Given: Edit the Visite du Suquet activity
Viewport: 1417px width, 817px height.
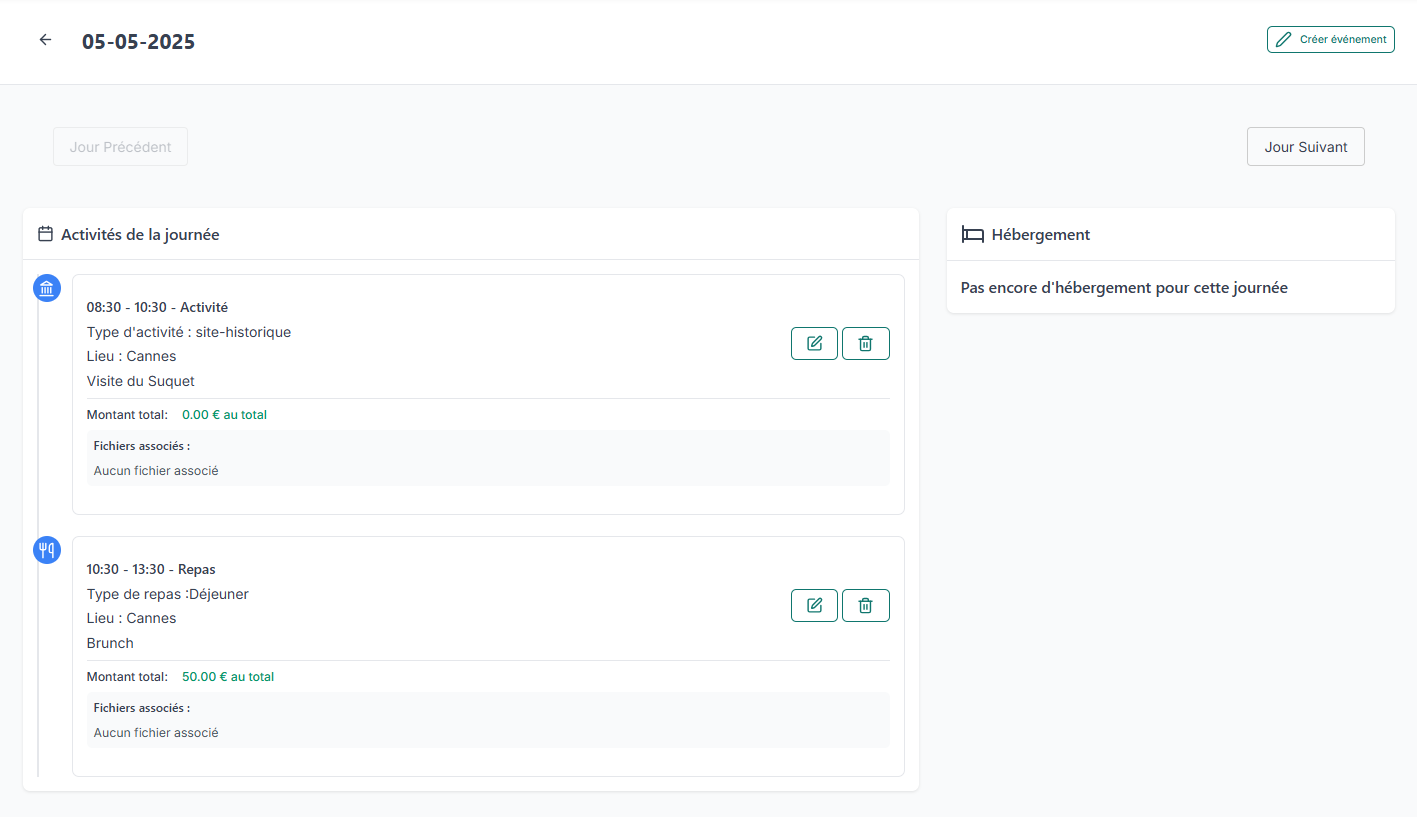Looking at the screenshot, I should pyautogui.click(x=814, y=343).
